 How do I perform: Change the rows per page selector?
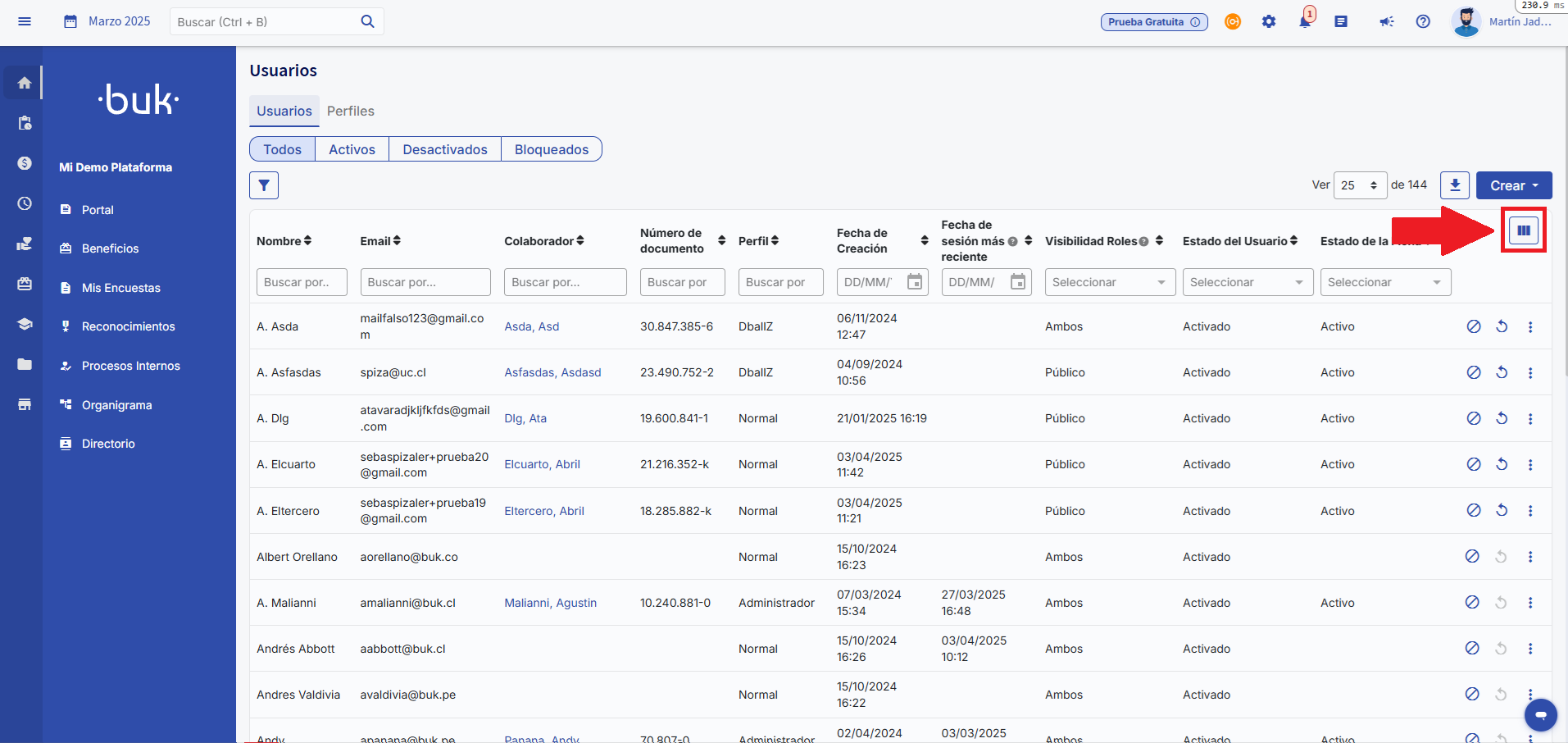(1359, 185)
